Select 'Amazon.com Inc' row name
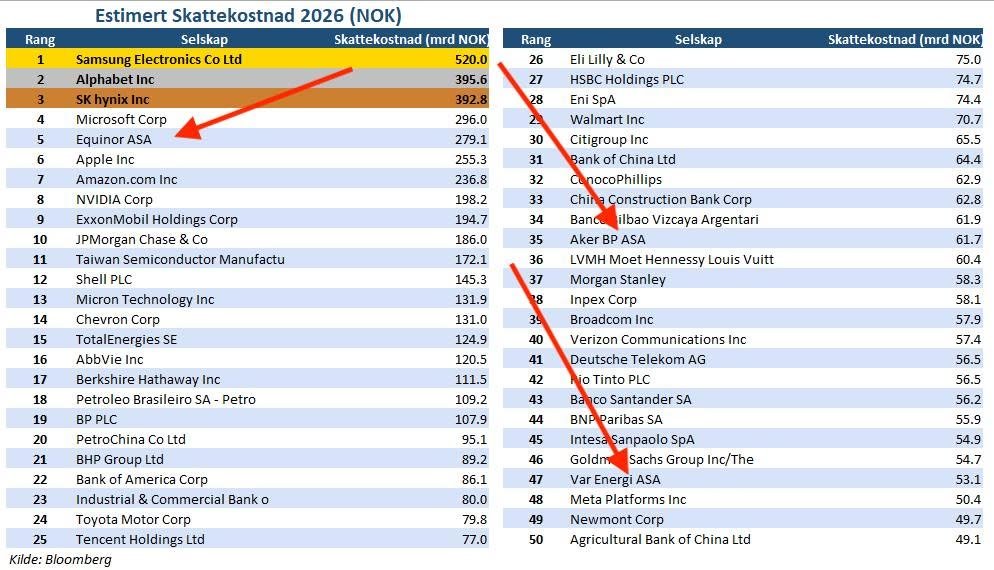 pos(126,179)
